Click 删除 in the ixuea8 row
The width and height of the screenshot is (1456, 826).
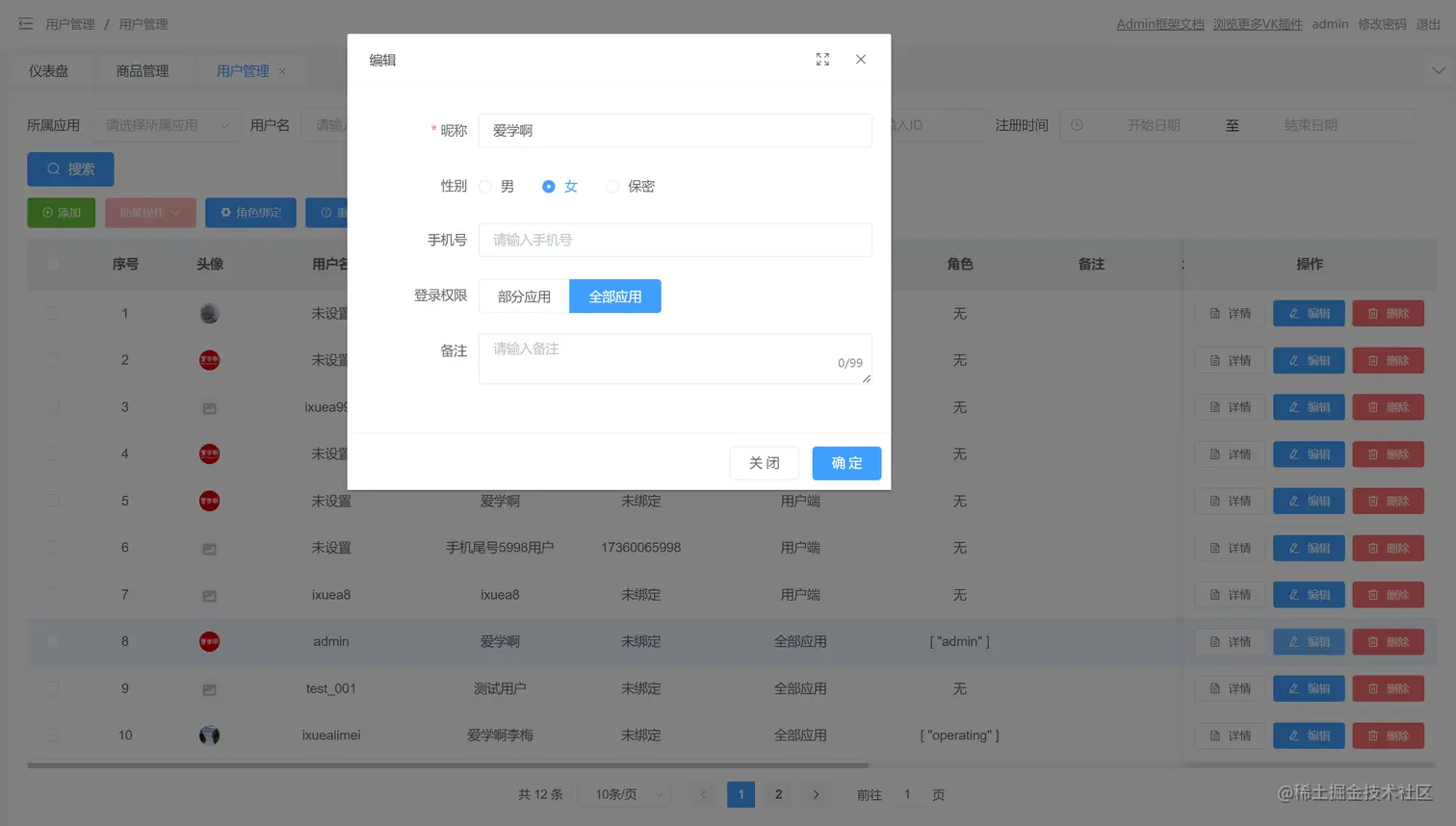pos(1388,595)
